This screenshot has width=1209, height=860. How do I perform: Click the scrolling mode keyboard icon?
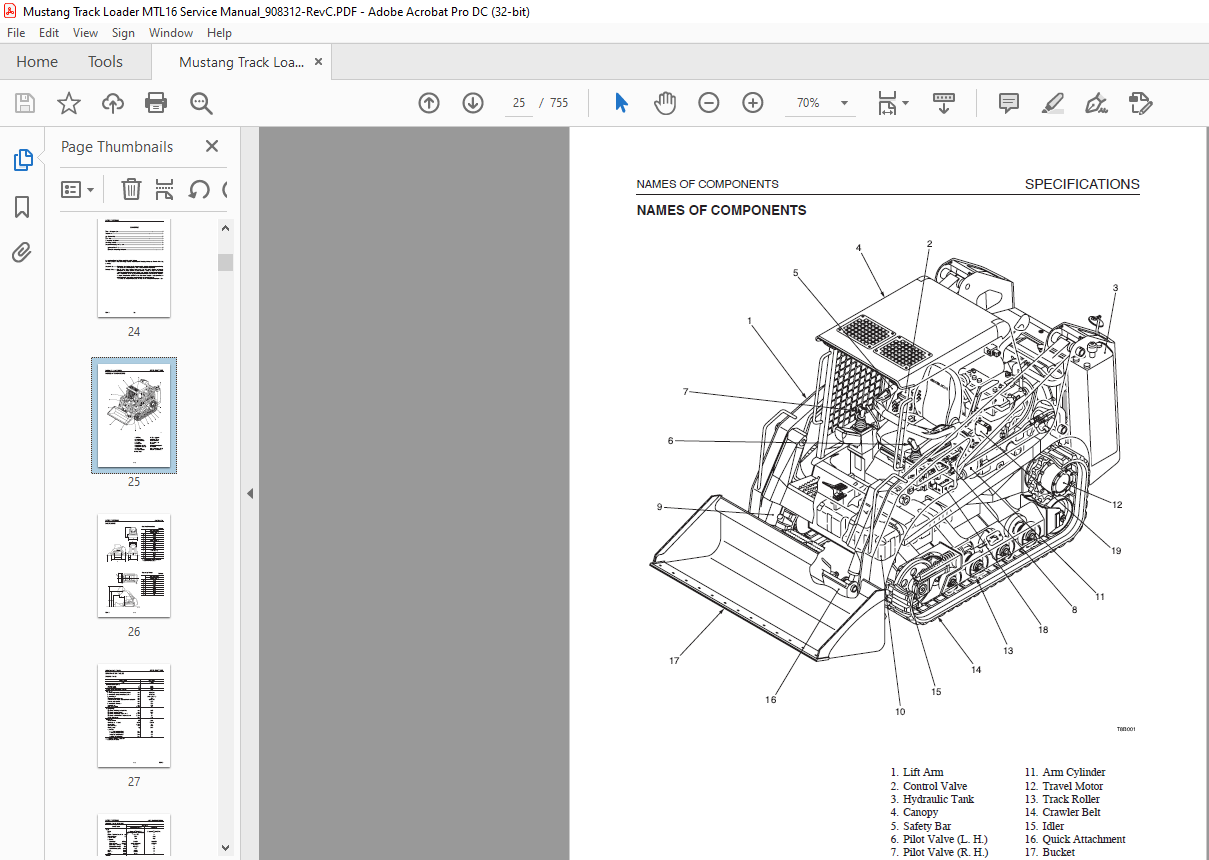pyautogui.click(x=944, y=103)
